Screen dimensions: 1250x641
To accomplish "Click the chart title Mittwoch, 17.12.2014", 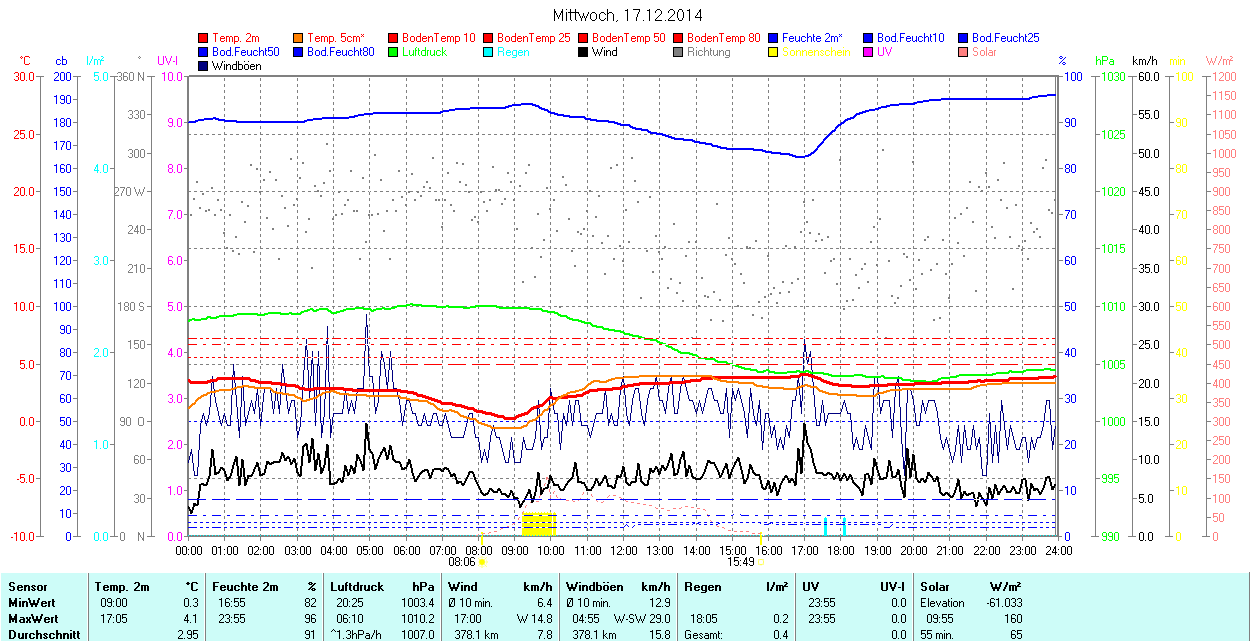I will click(627, 15).
